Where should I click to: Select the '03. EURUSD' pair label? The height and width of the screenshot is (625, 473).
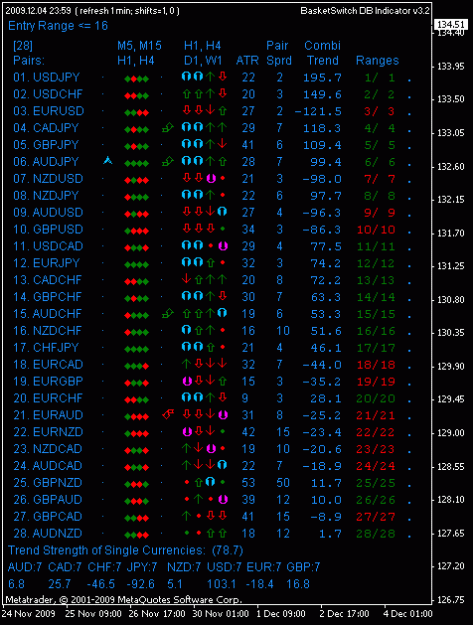coord(49,111)
